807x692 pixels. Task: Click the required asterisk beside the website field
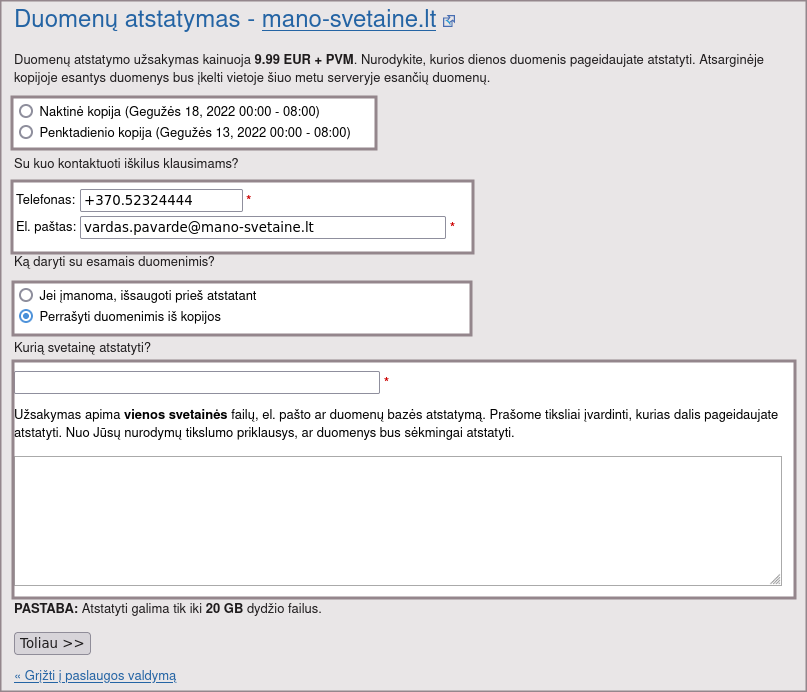coord(386,382)
